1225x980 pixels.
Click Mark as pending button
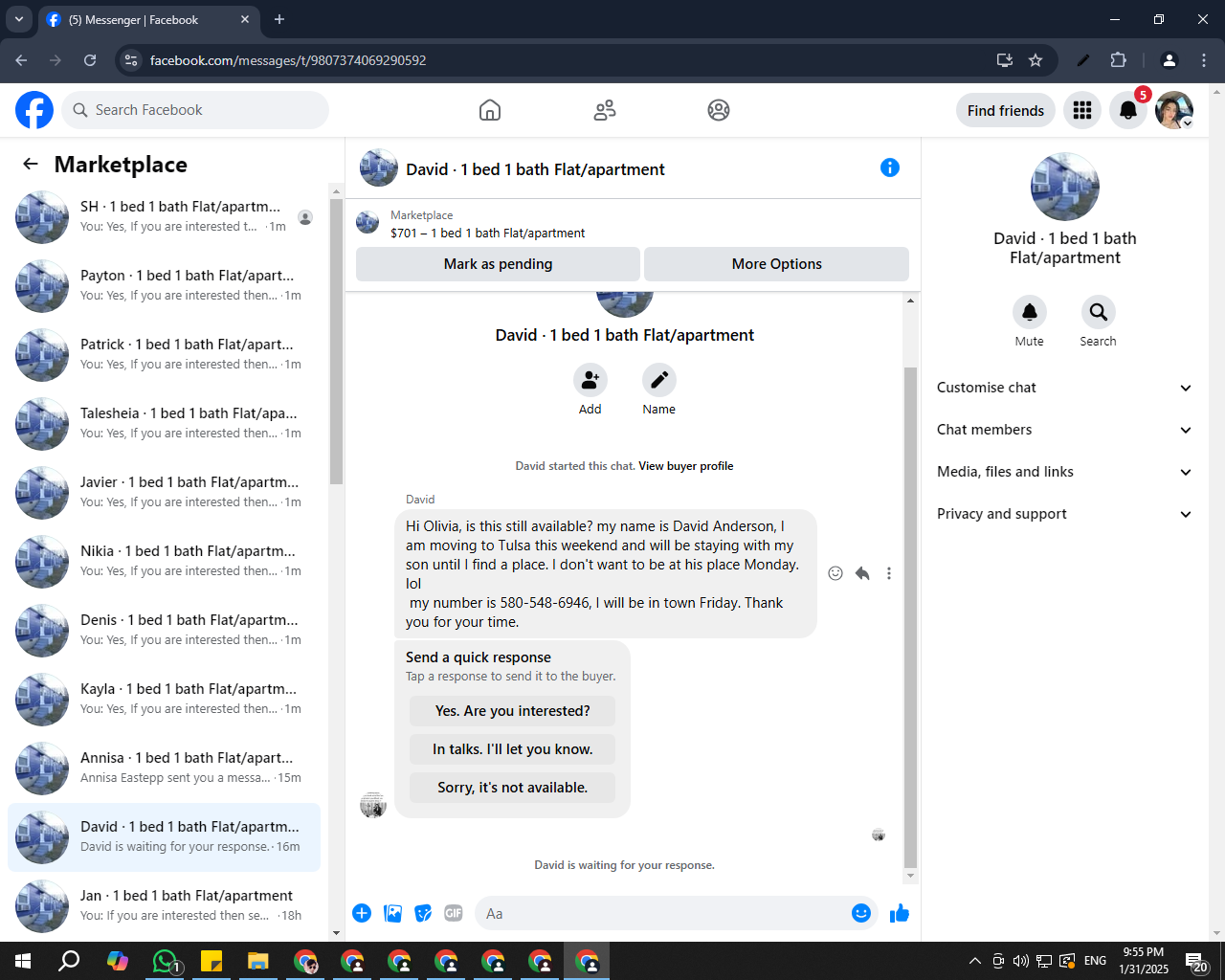tap(498, 264)
